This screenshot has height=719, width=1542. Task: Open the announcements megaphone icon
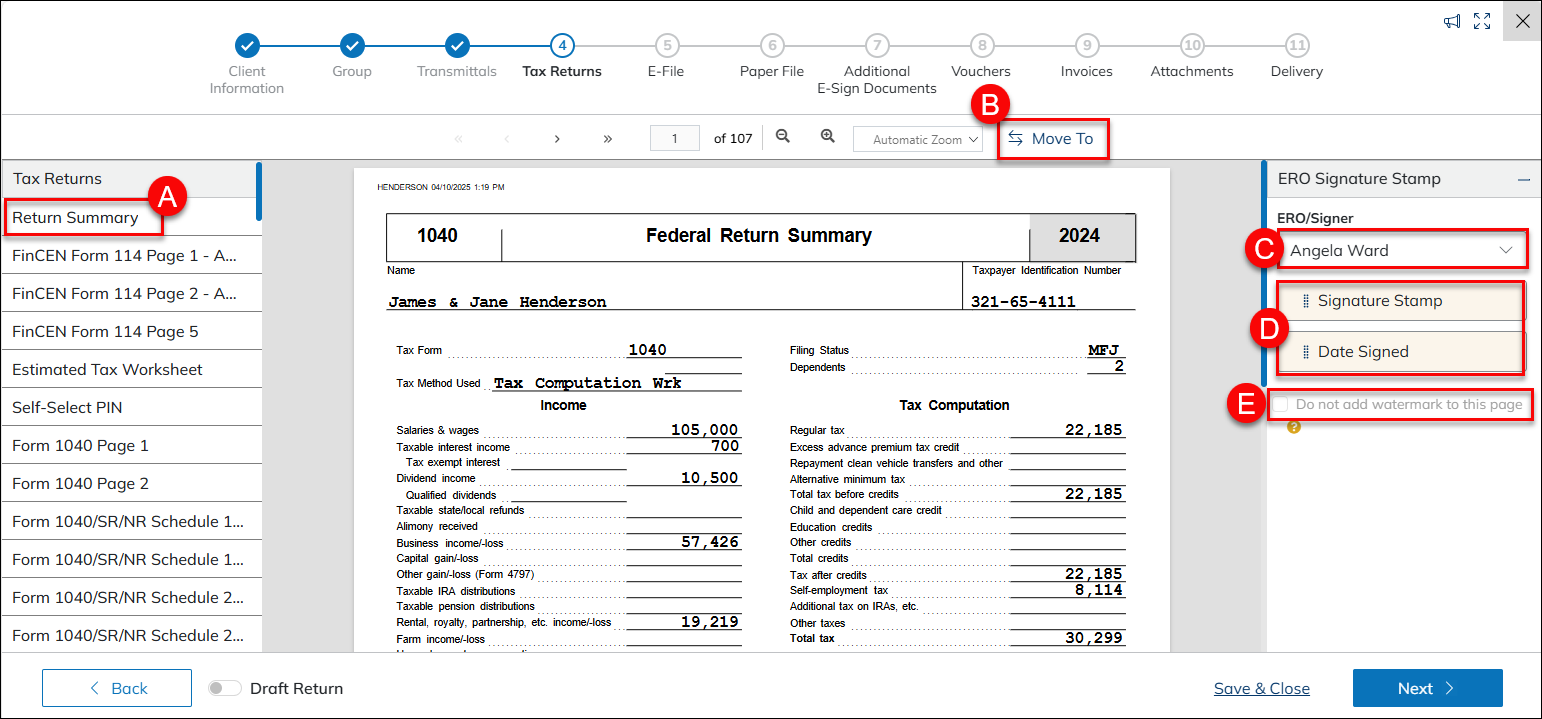click(1452, 21)
